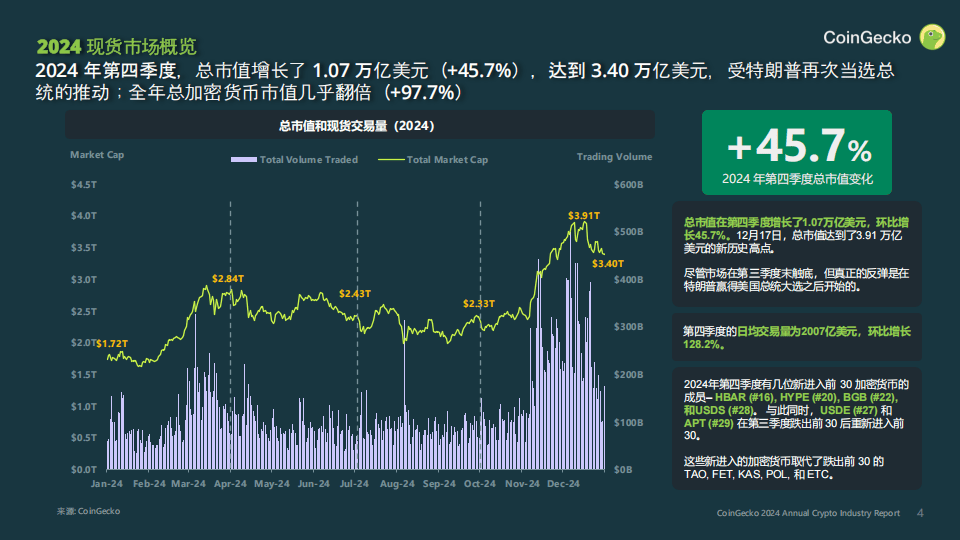Click the 'APT (#29)' highlighted text
Image resolution: width=960 pixels, height=540 pixels.
point(708,423)
